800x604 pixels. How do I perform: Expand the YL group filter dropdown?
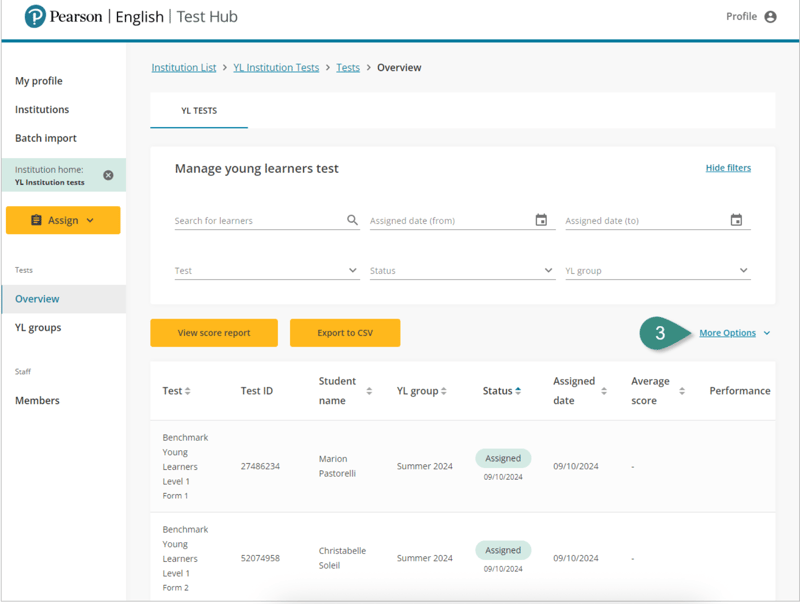click(x=743, y=270)
